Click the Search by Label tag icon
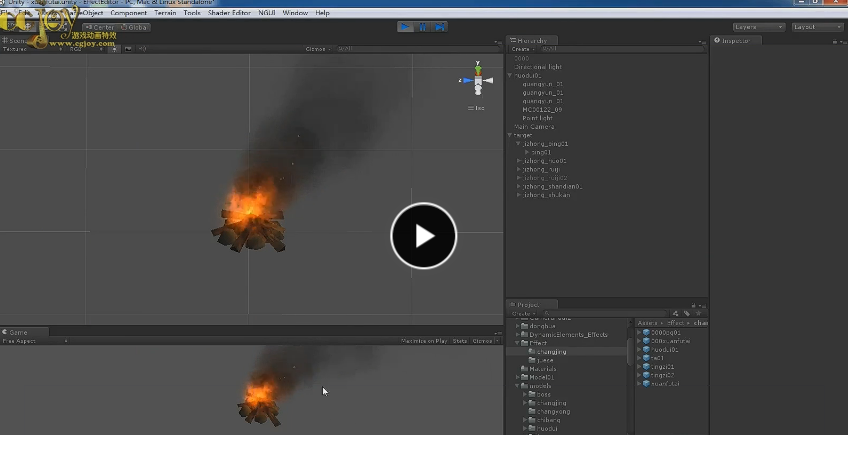848x458 pixels. 687,313
